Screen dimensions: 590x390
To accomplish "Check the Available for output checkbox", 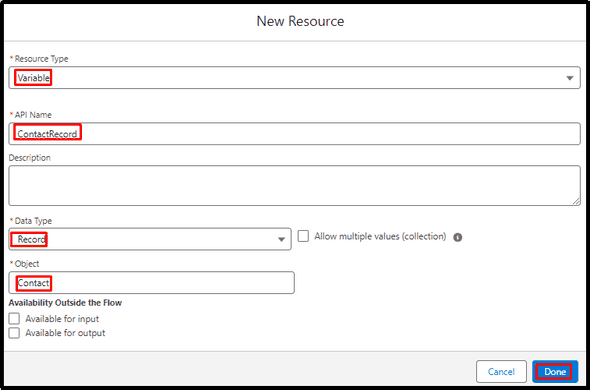I will (x=14, y=333).
